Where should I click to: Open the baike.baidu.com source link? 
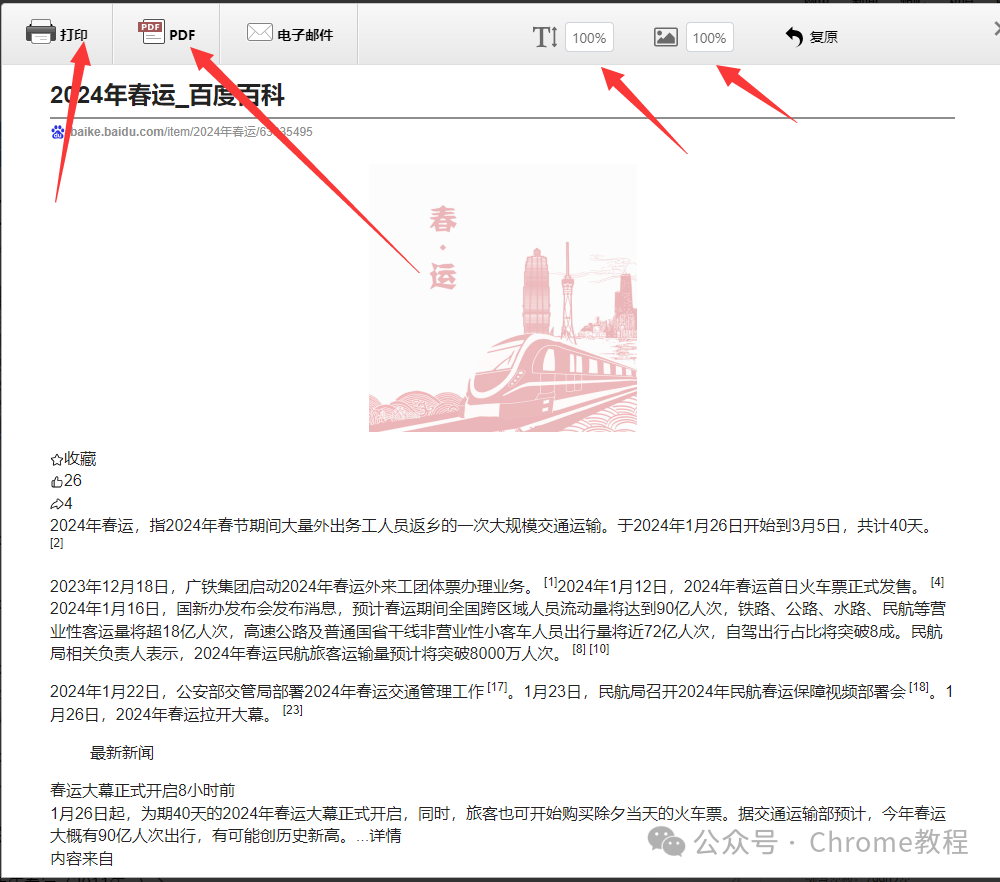click(191, 132)
